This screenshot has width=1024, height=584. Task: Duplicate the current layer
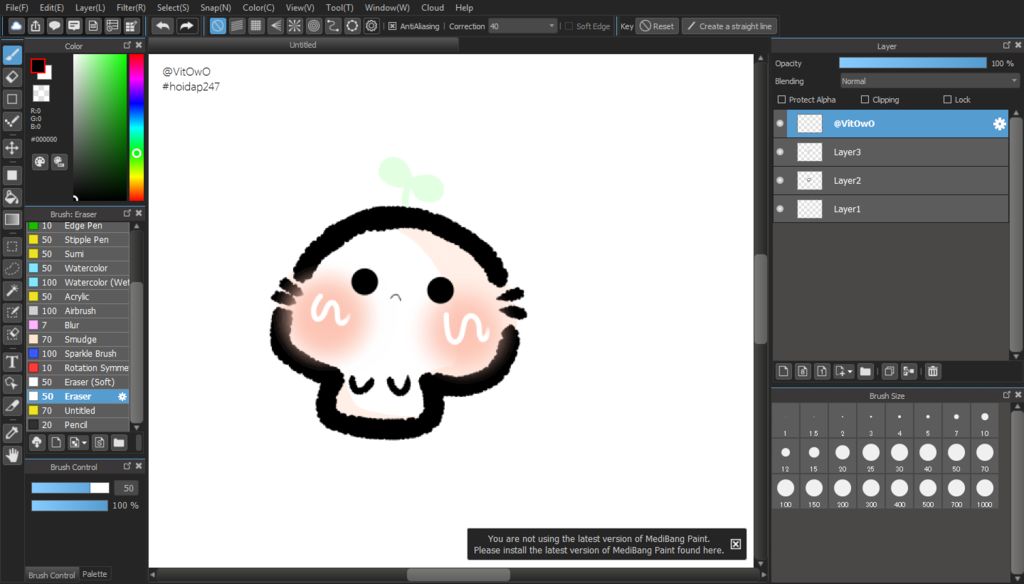[x=889, y=371]
